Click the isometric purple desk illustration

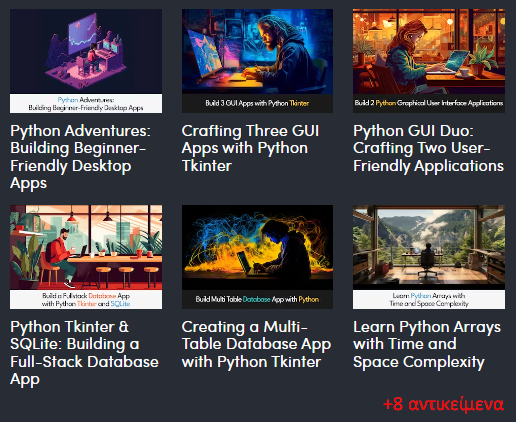tap(86, 52)
